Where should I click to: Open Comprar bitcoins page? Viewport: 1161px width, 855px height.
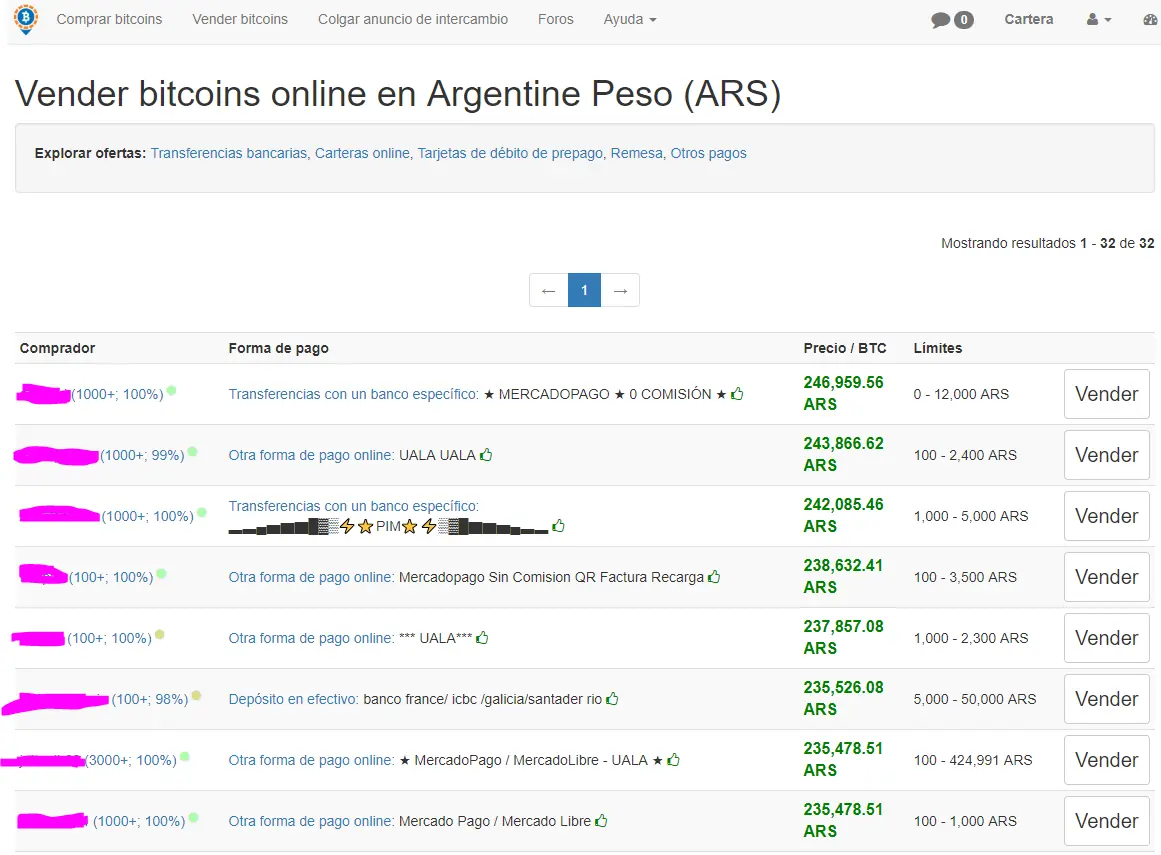tap(109, 19)
